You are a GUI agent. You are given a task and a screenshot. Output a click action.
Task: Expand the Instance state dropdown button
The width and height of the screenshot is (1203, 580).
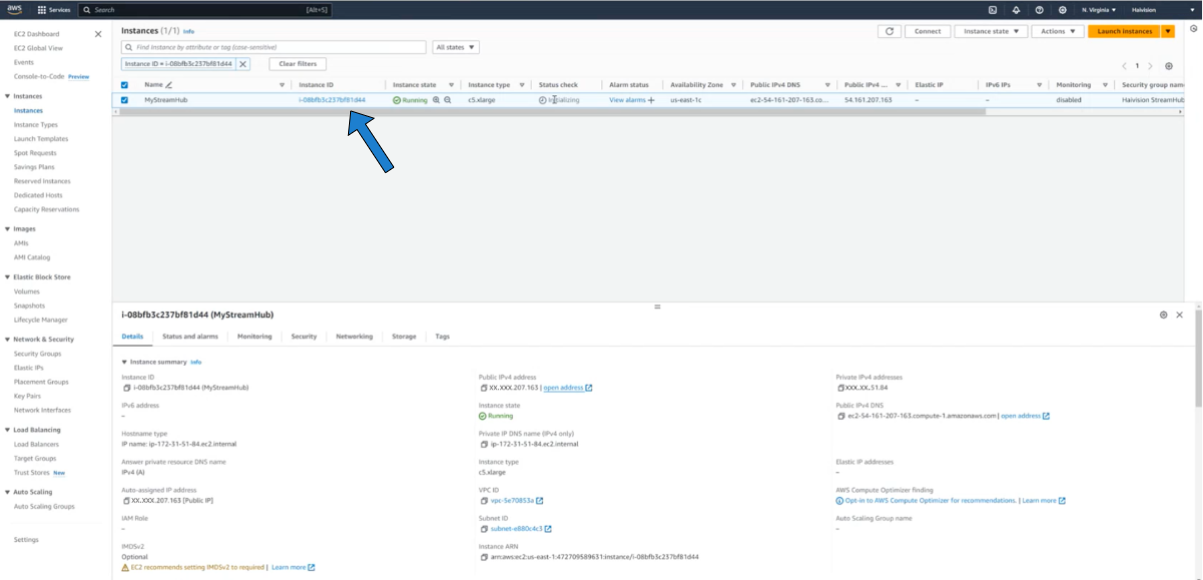pyautogui.click(x=990, y=31)
